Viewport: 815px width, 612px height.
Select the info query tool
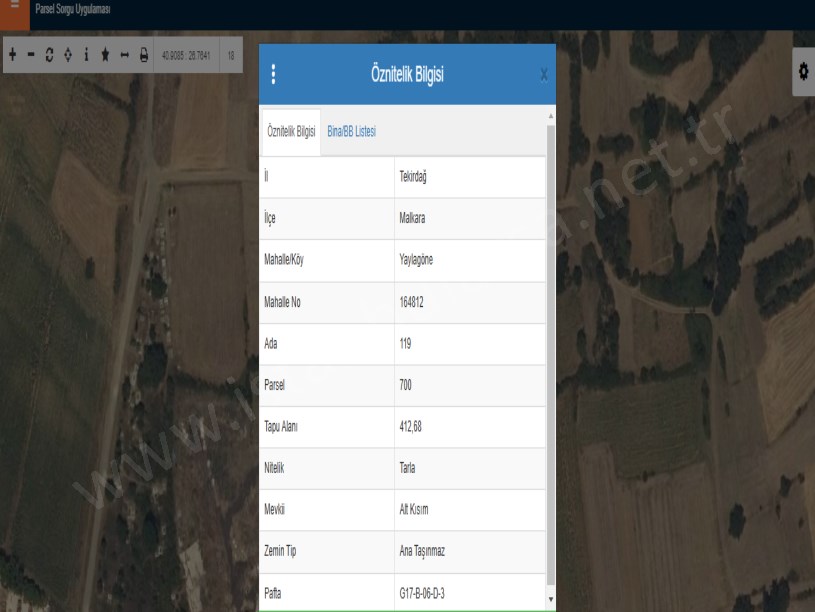87,54
